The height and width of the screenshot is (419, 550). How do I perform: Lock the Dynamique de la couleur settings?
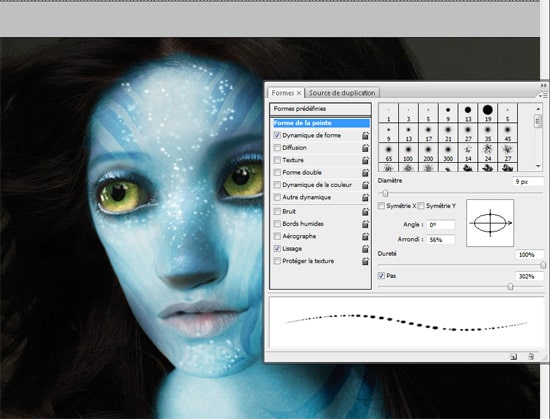point(365,185)
